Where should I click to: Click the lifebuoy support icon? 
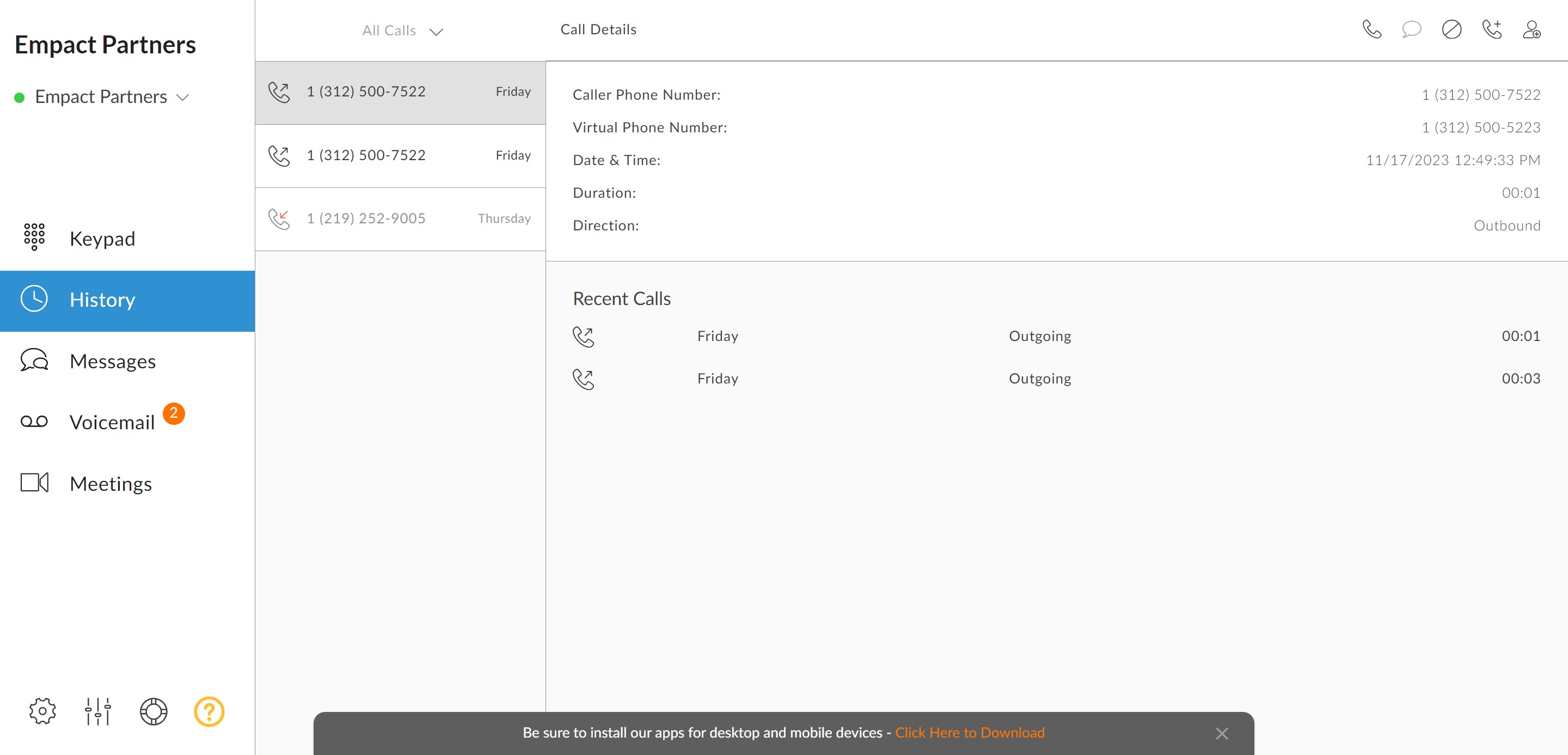(154, 710)
